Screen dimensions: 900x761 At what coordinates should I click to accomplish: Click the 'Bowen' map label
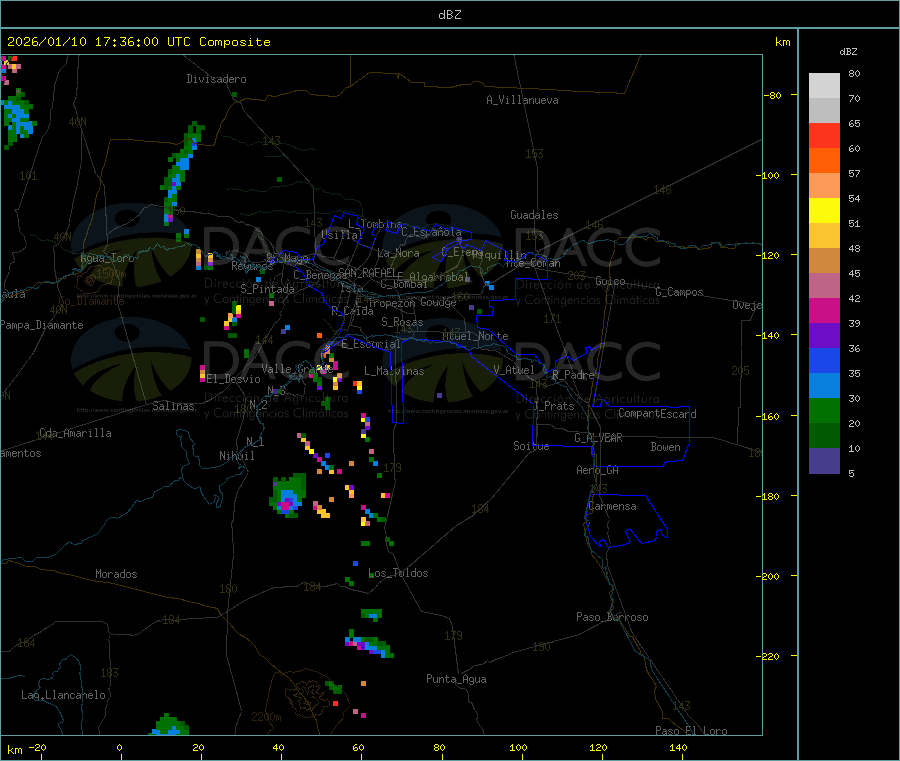tap(665, 447)
